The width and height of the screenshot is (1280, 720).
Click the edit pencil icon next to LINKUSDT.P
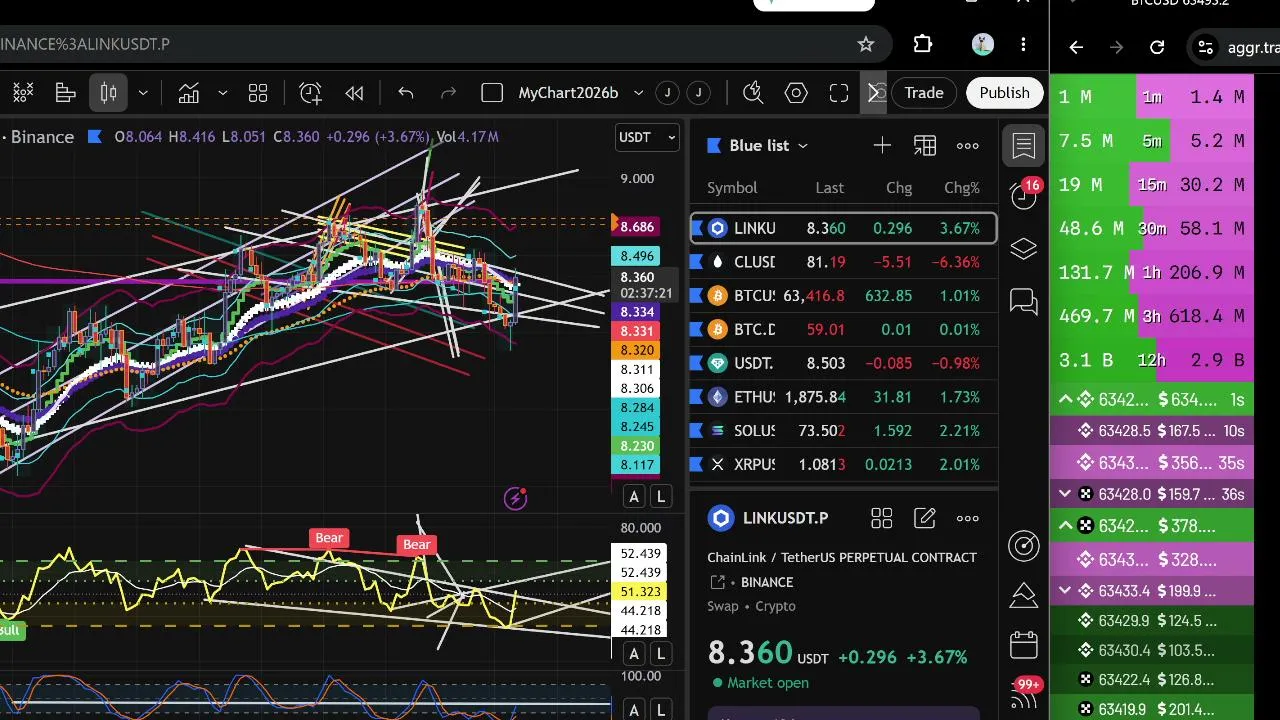925,518
